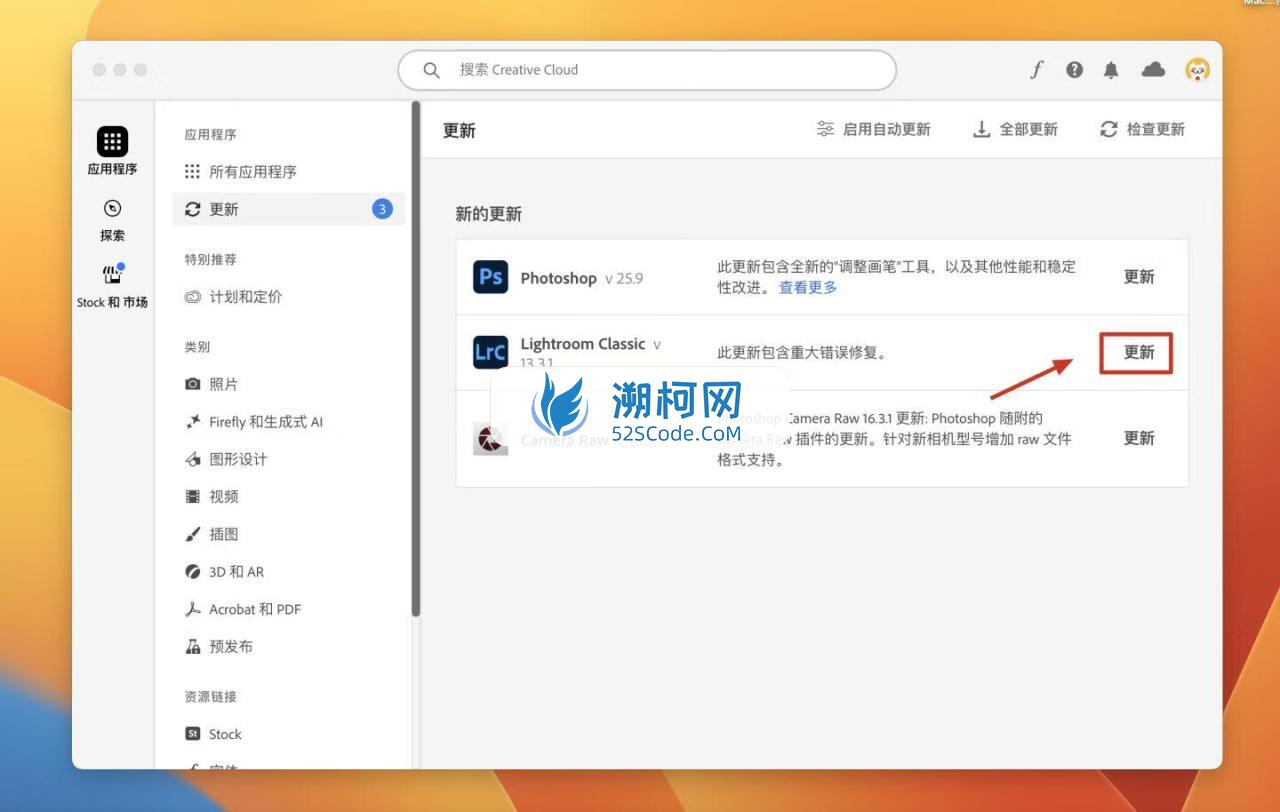Open cloud sync status icon
1280x812 pixels.
pos(1154,69)
